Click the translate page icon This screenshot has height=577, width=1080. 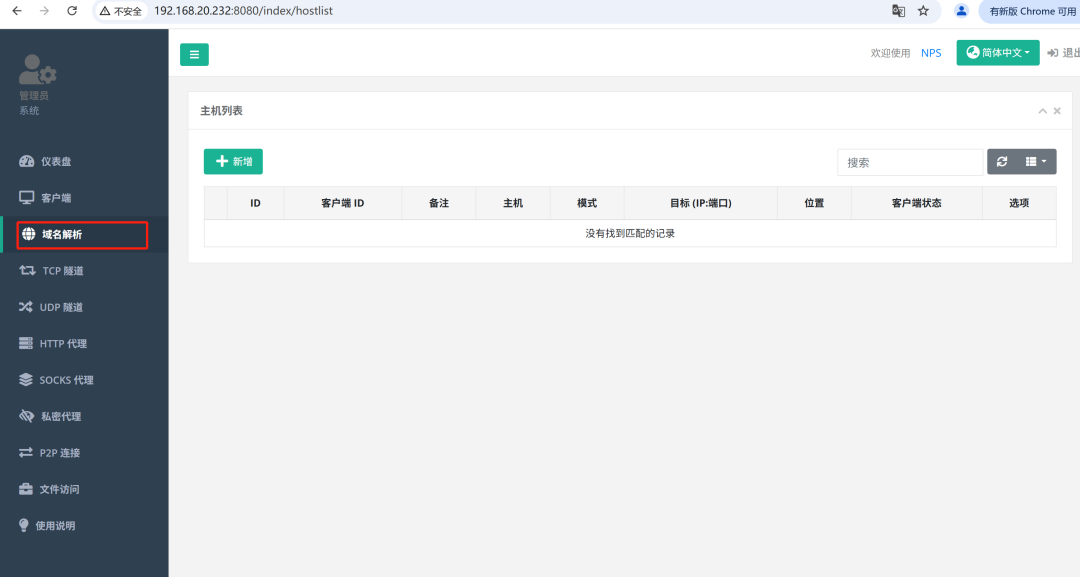click(898, 11)
